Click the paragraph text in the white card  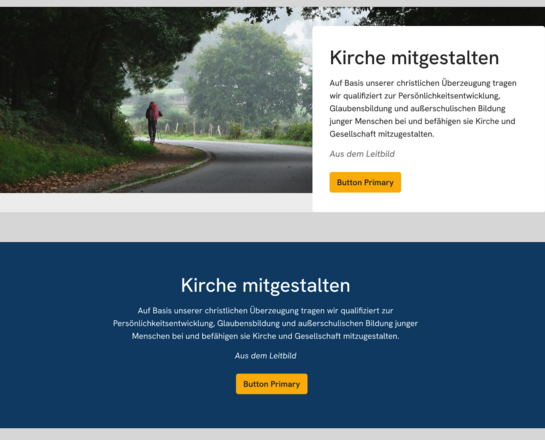[x=423, y=108]
